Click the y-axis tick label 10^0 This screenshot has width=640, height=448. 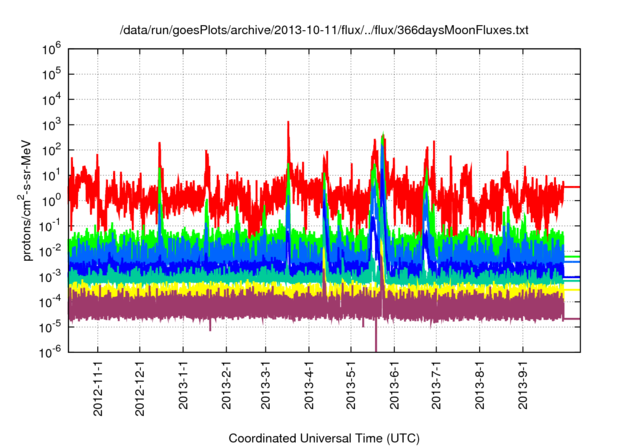[x=51, y=201]
